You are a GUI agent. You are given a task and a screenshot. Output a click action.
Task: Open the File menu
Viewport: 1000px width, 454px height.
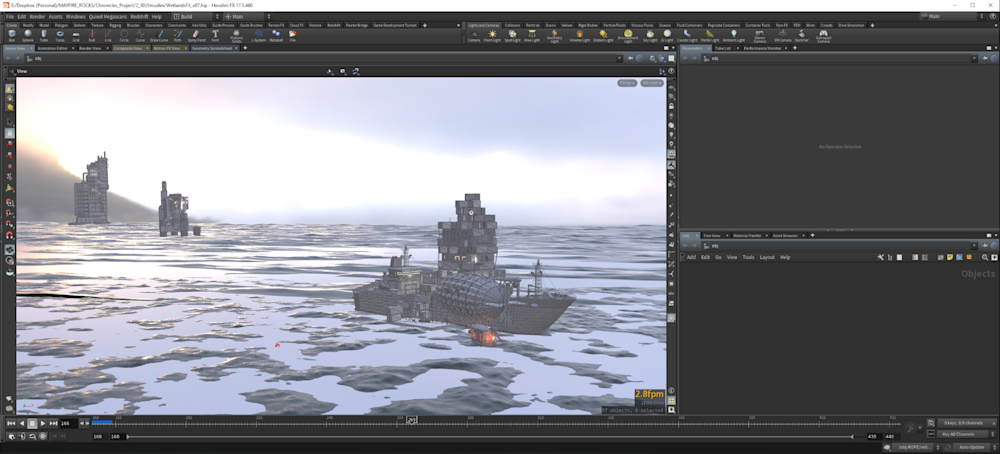click(x=10, y=17)
